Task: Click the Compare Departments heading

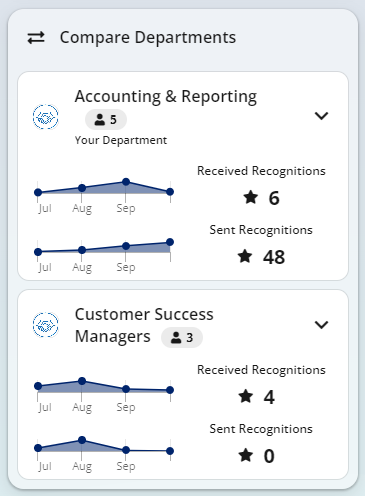Action: tap(148, 37)
